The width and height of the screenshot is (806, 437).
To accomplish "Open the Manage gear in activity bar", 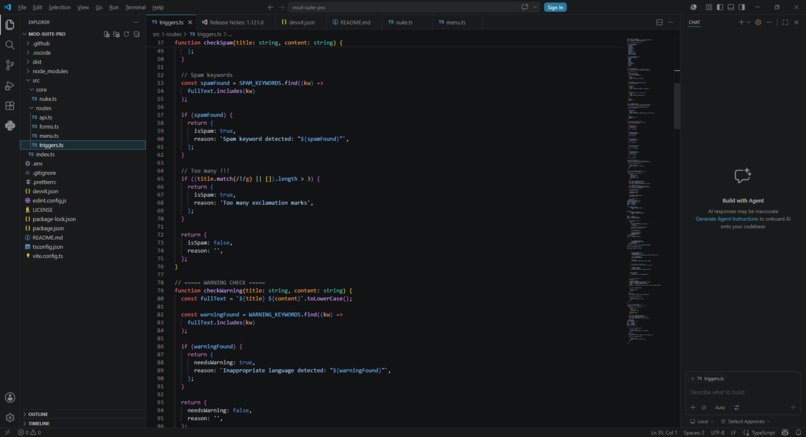I will [x=10, y=417].
